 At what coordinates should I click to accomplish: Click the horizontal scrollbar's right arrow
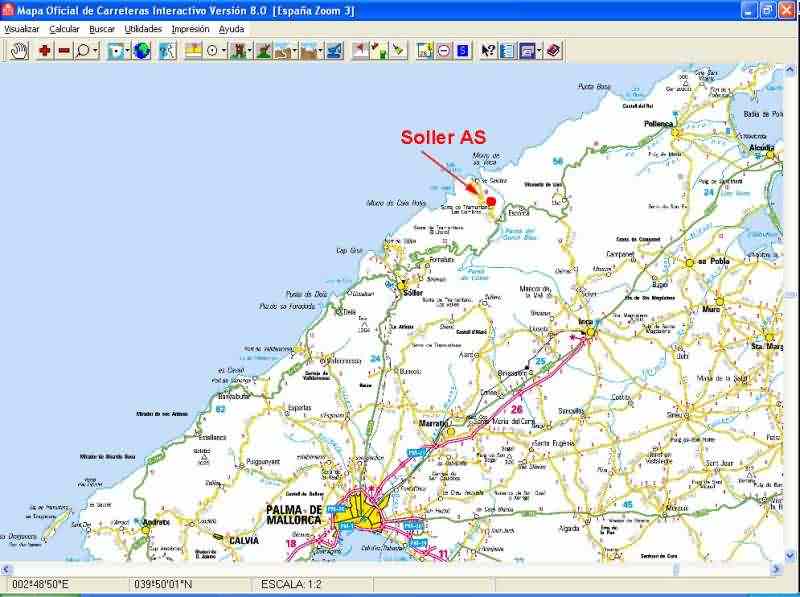(777, 568)
